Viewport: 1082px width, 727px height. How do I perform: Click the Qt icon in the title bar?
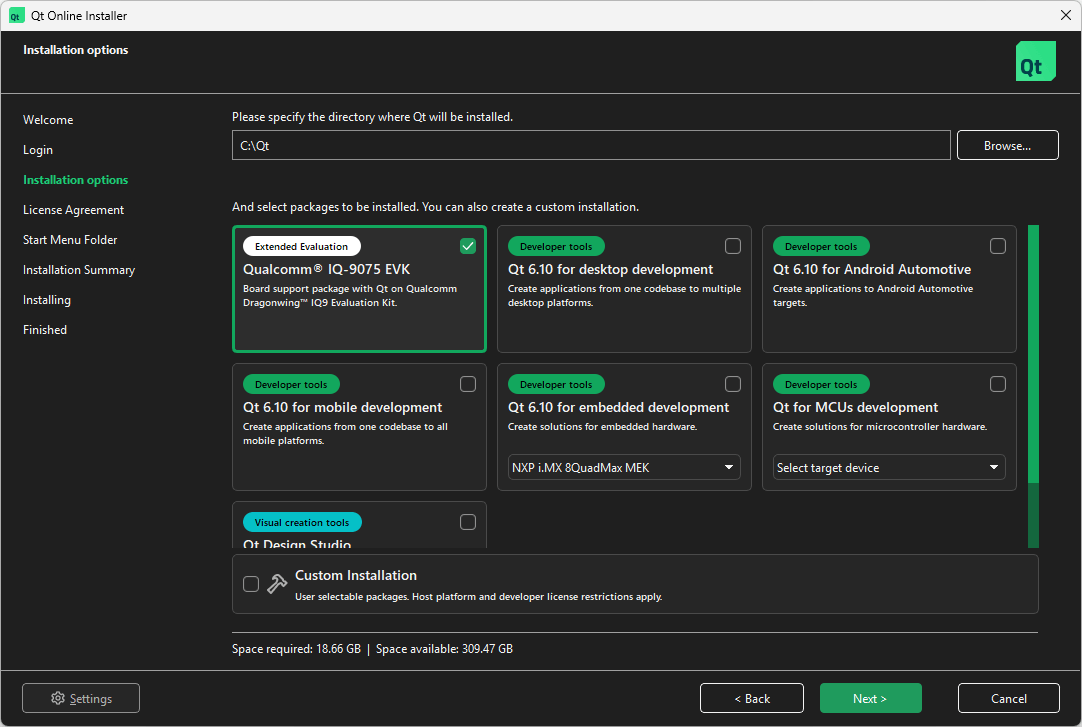coord(15,15)
